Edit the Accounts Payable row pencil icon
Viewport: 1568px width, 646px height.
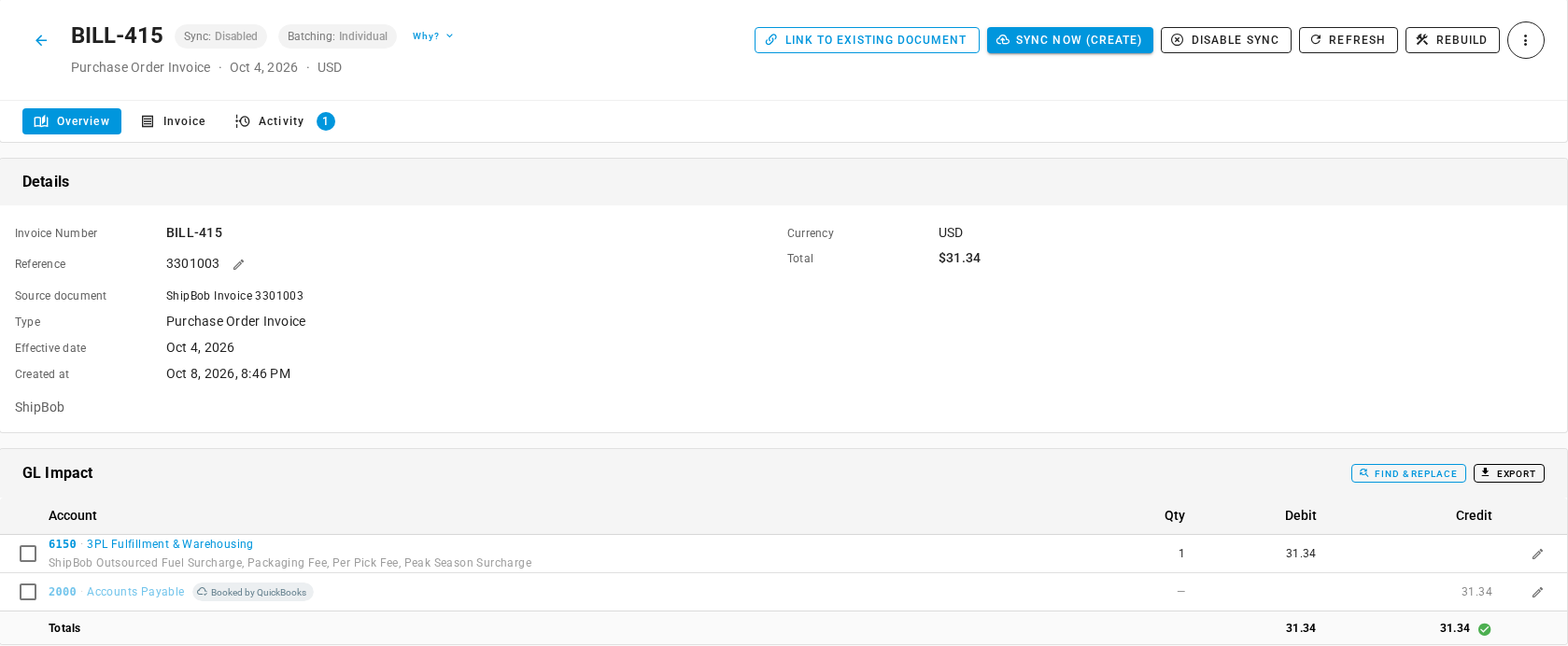tap(1537, 592)
